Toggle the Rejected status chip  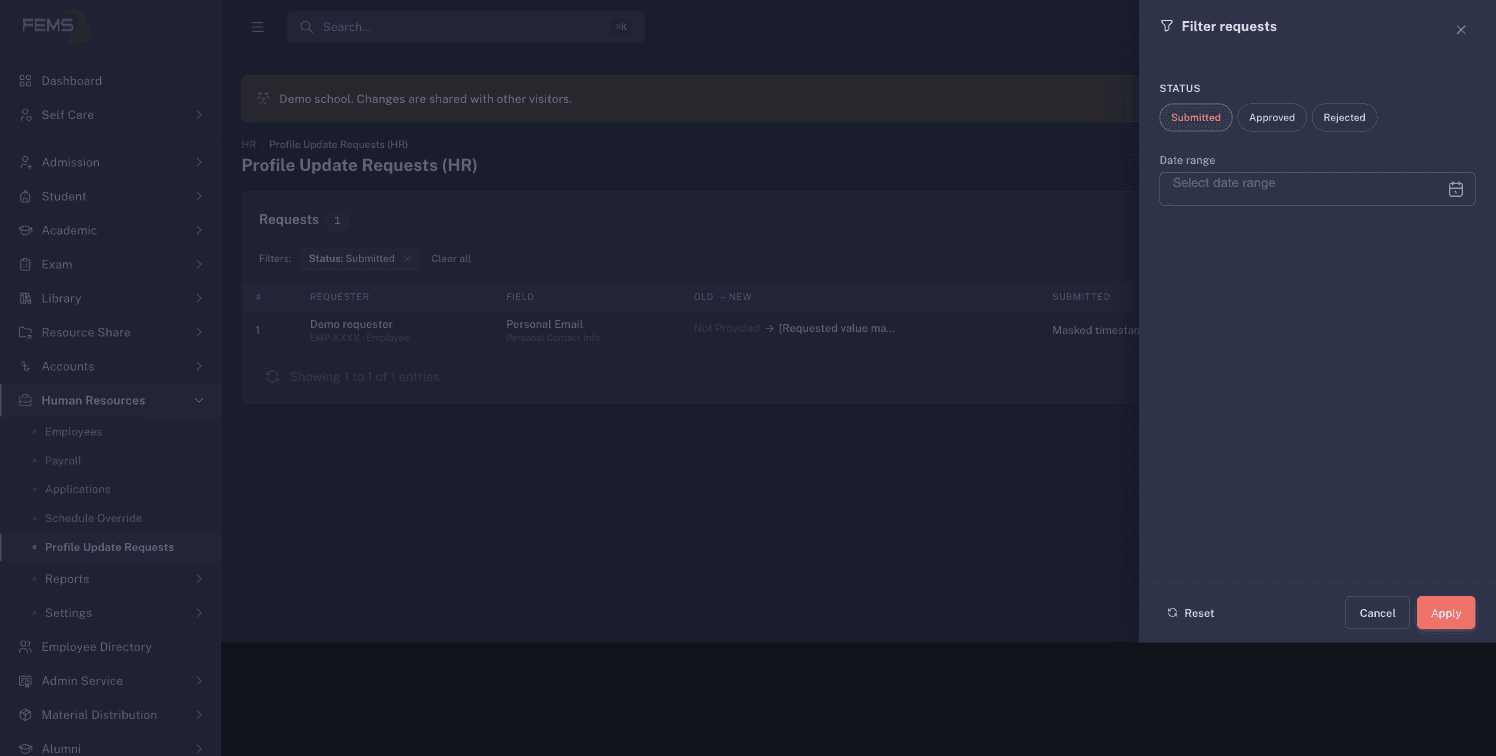[x=1344, y=118]
